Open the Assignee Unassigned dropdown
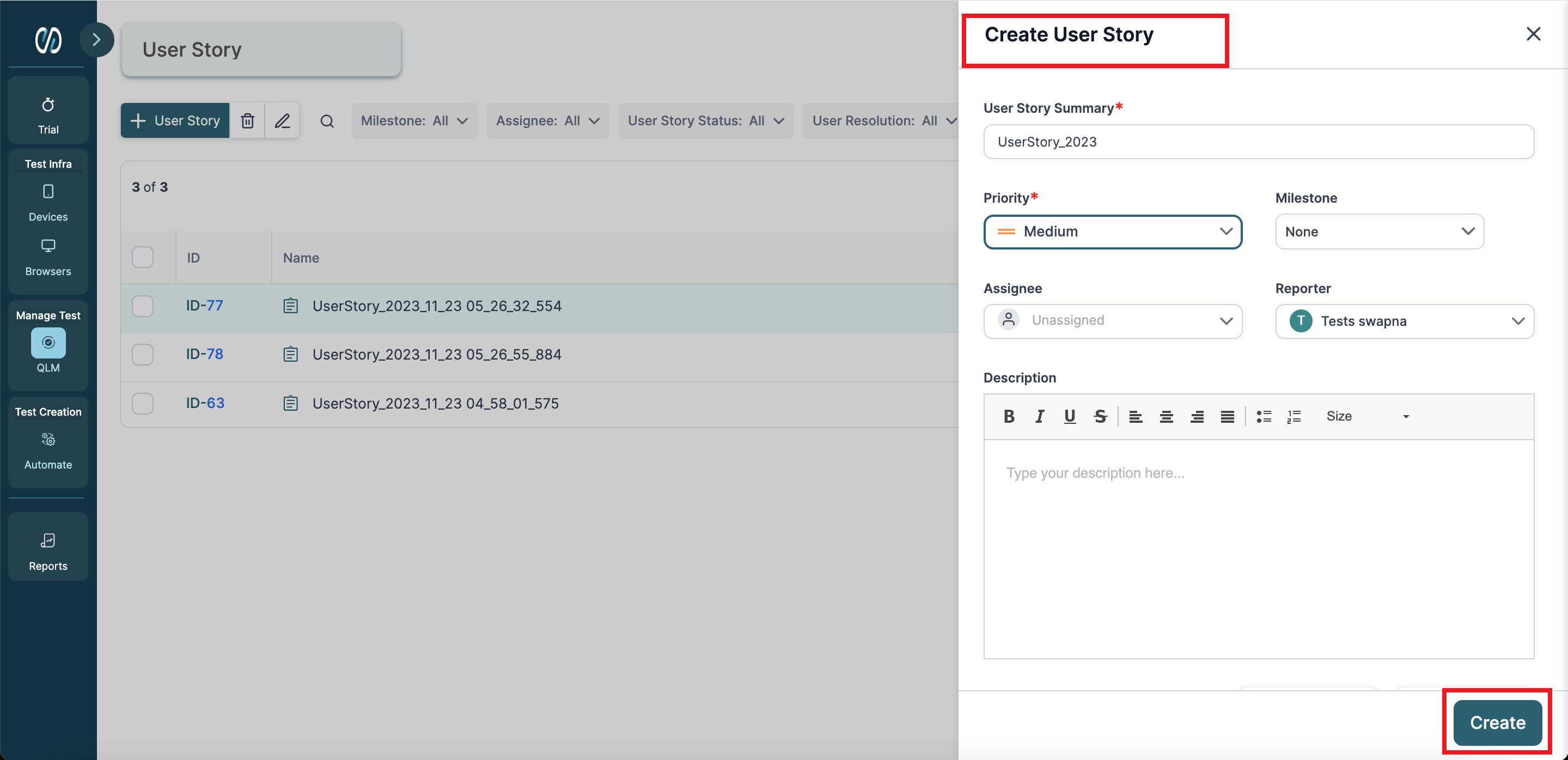The height and width of the screenshot is (760, 1568). (1113, 321)
